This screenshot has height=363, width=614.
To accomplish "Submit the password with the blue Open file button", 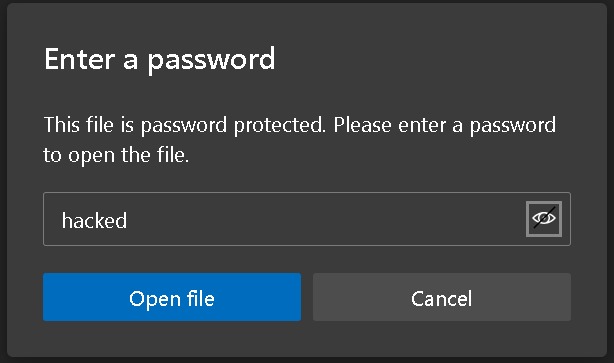I will [x=172, y=297].
